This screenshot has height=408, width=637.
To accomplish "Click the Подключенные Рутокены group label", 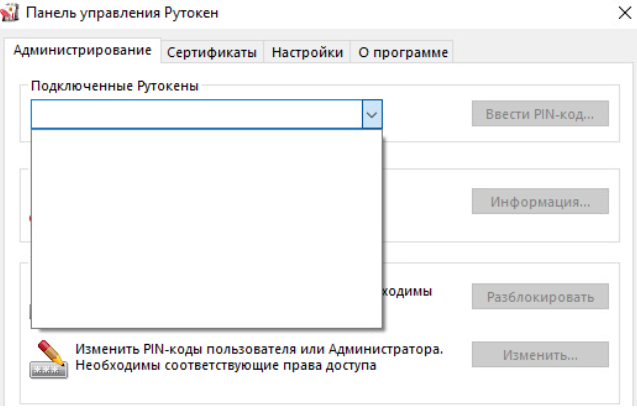I will [115, 86].
